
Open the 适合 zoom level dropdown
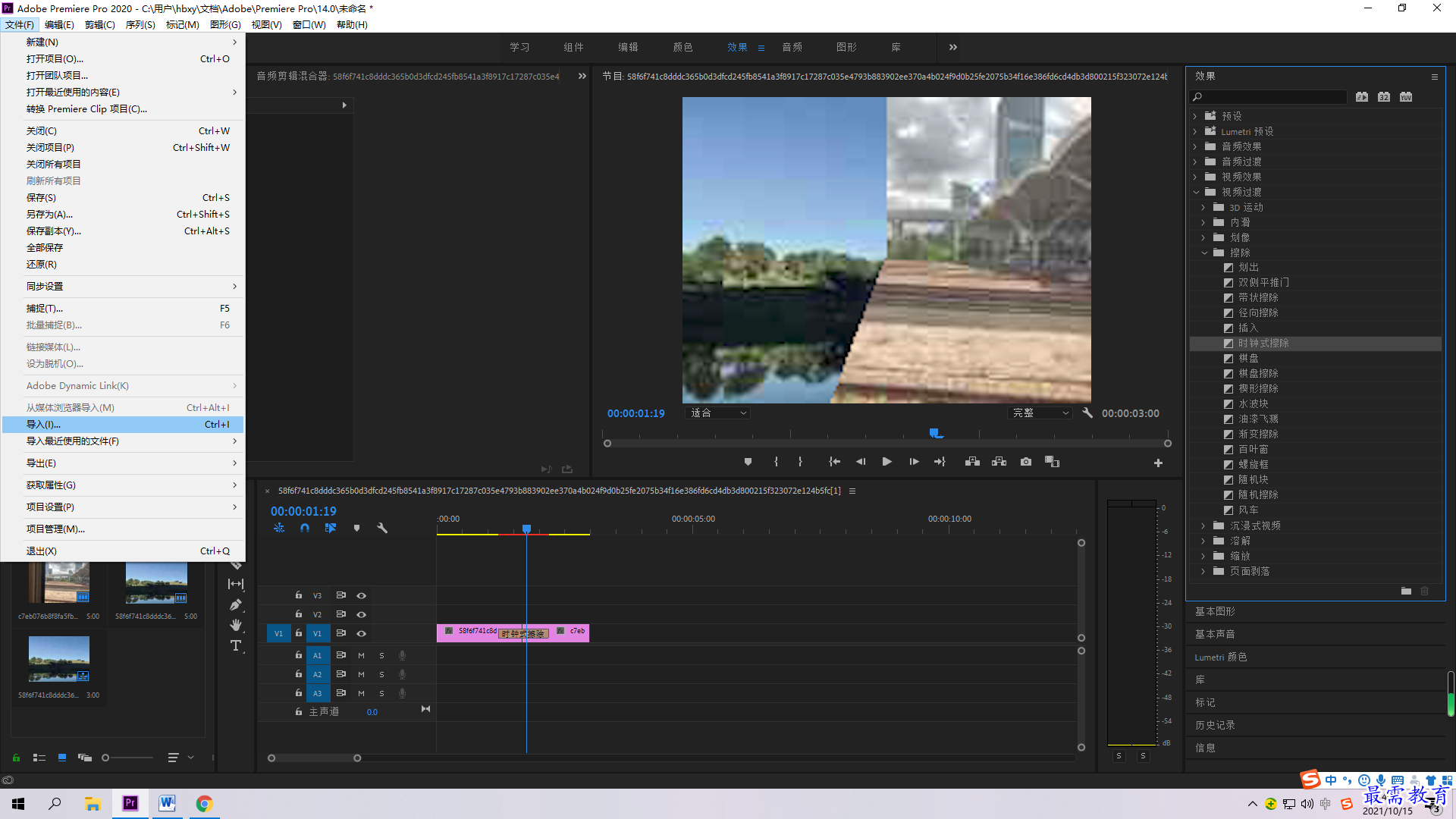[x=717, y=413]
